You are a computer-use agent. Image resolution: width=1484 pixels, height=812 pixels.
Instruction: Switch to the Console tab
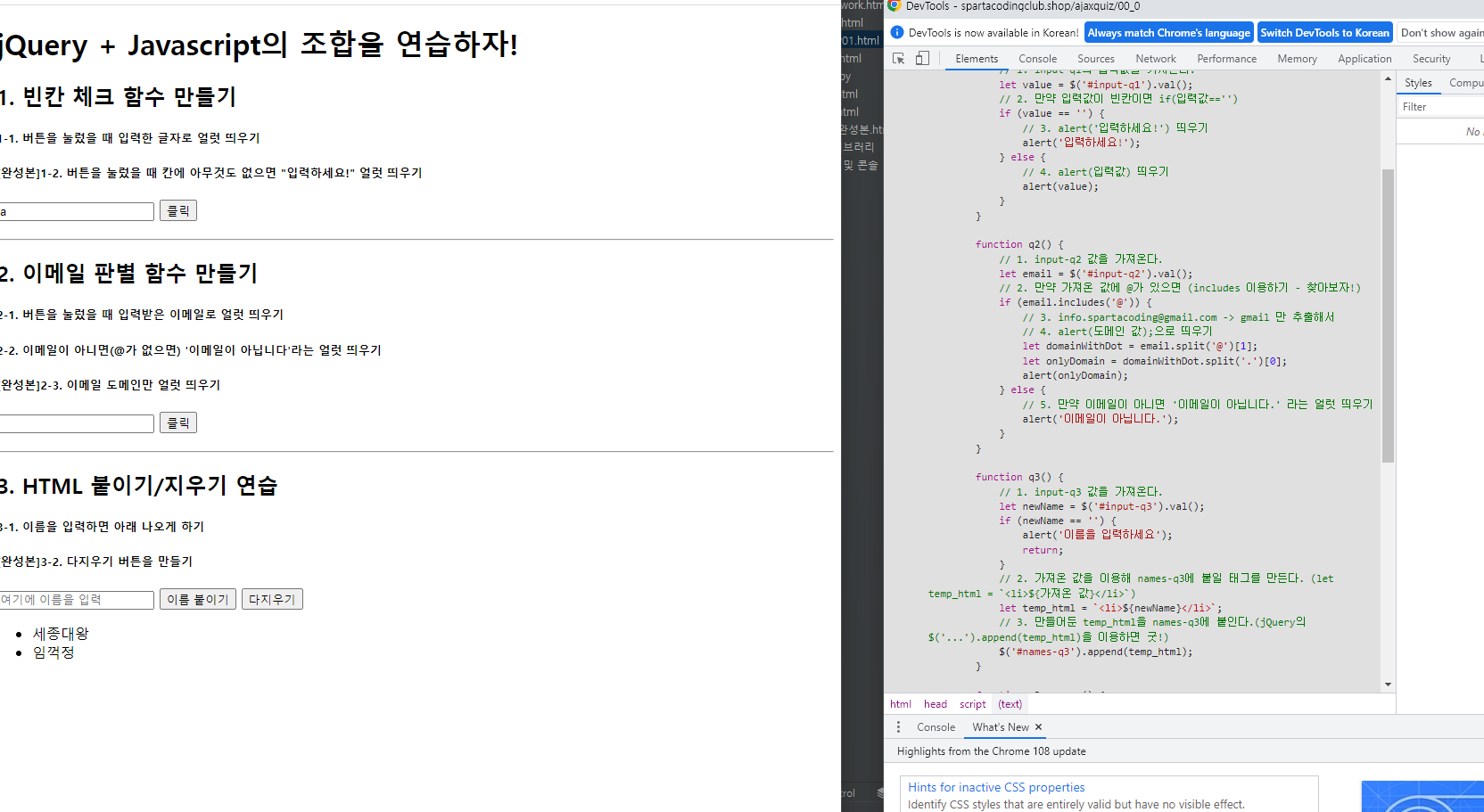point(1038,59)
